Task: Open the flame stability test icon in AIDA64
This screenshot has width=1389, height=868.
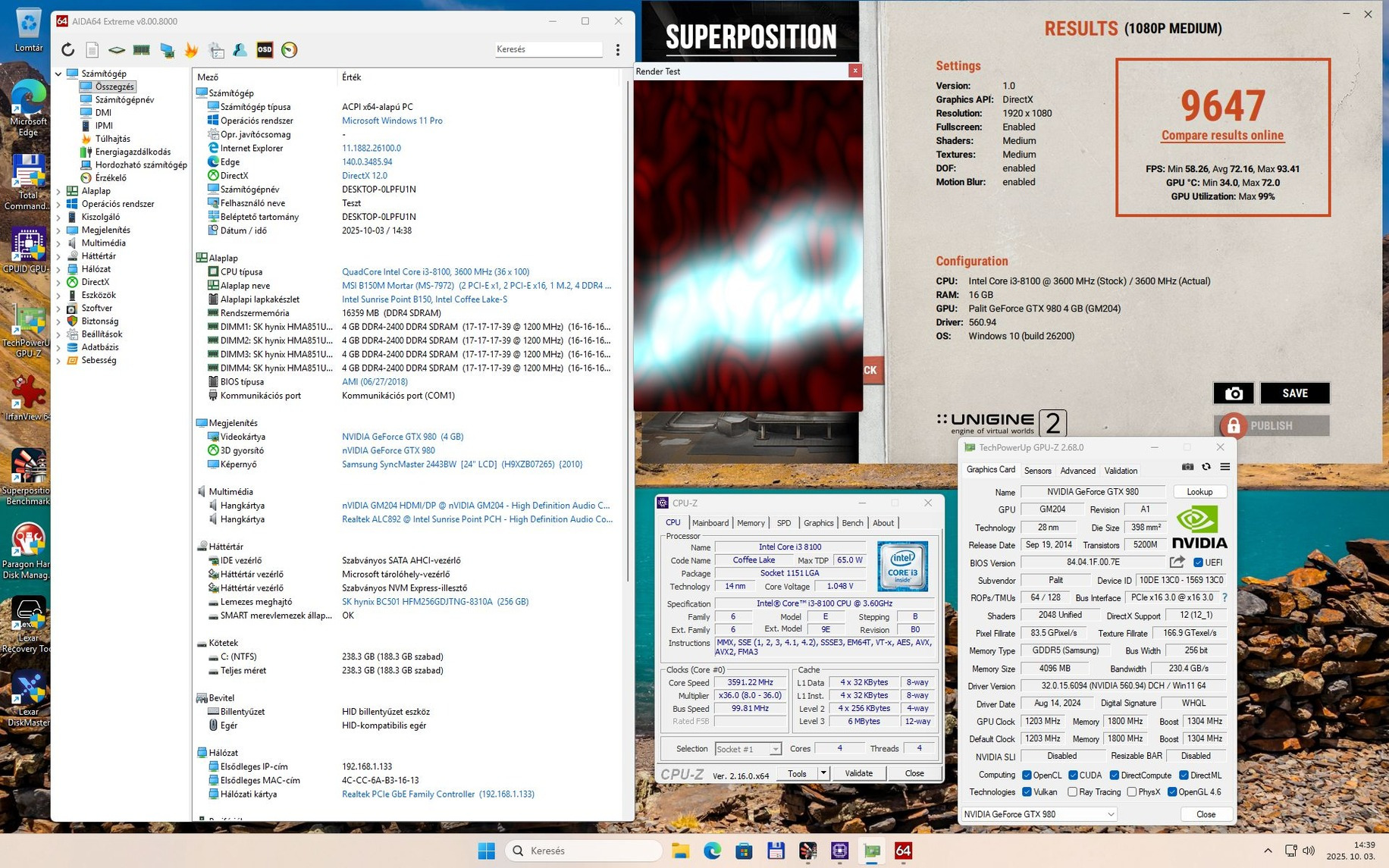Action: click(x=191, y=50)
